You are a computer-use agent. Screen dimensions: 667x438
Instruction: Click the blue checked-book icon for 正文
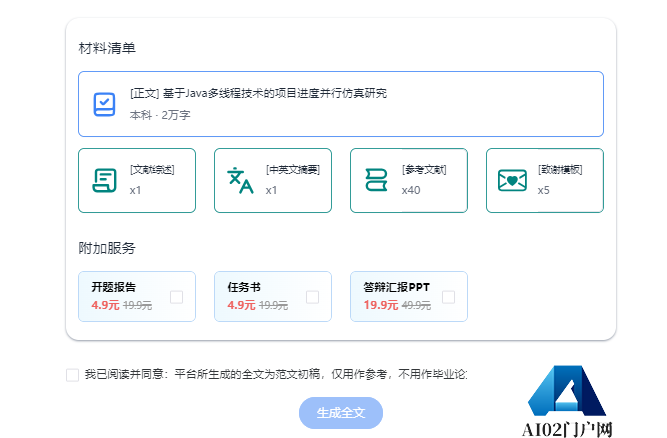click(104, 104)
